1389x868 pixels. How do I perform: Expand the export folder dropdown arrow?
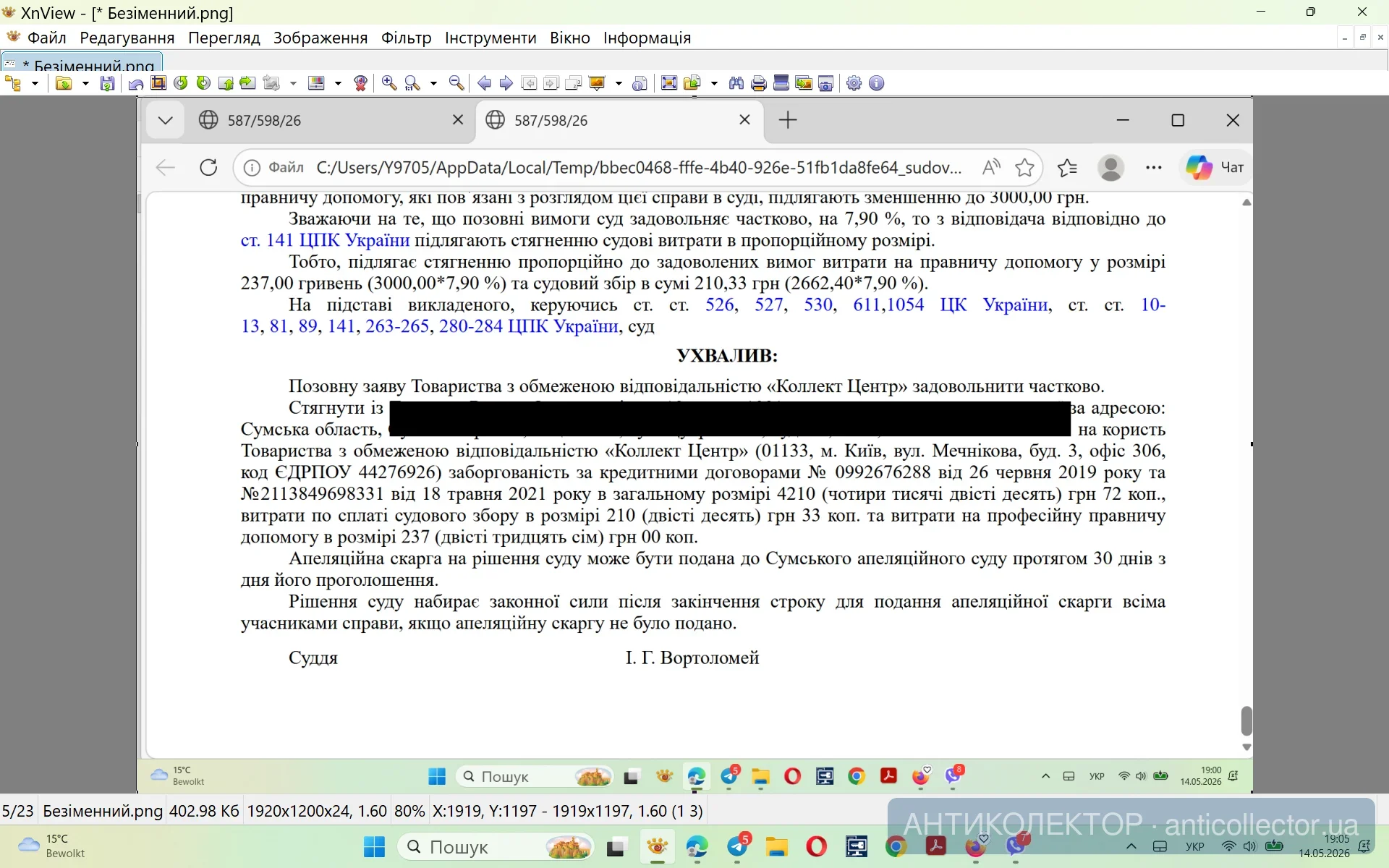(x=714, y=83)
